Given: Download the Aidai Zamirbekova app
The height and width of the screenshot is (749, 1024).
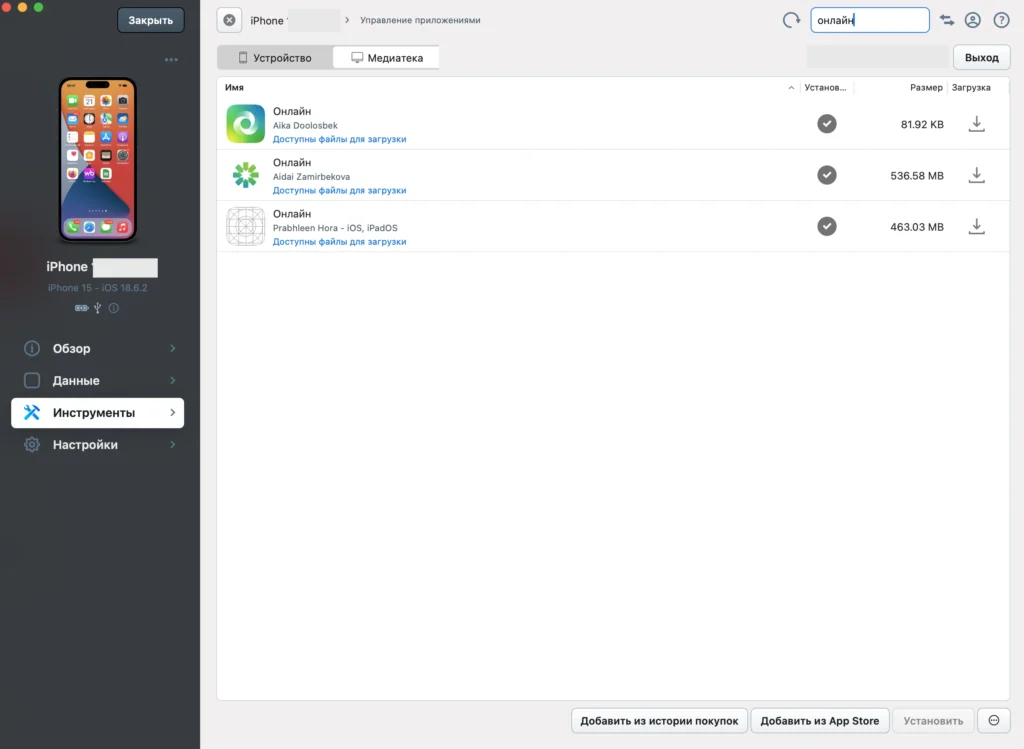Looking at the screenshot, I should [x=976, y=175].
